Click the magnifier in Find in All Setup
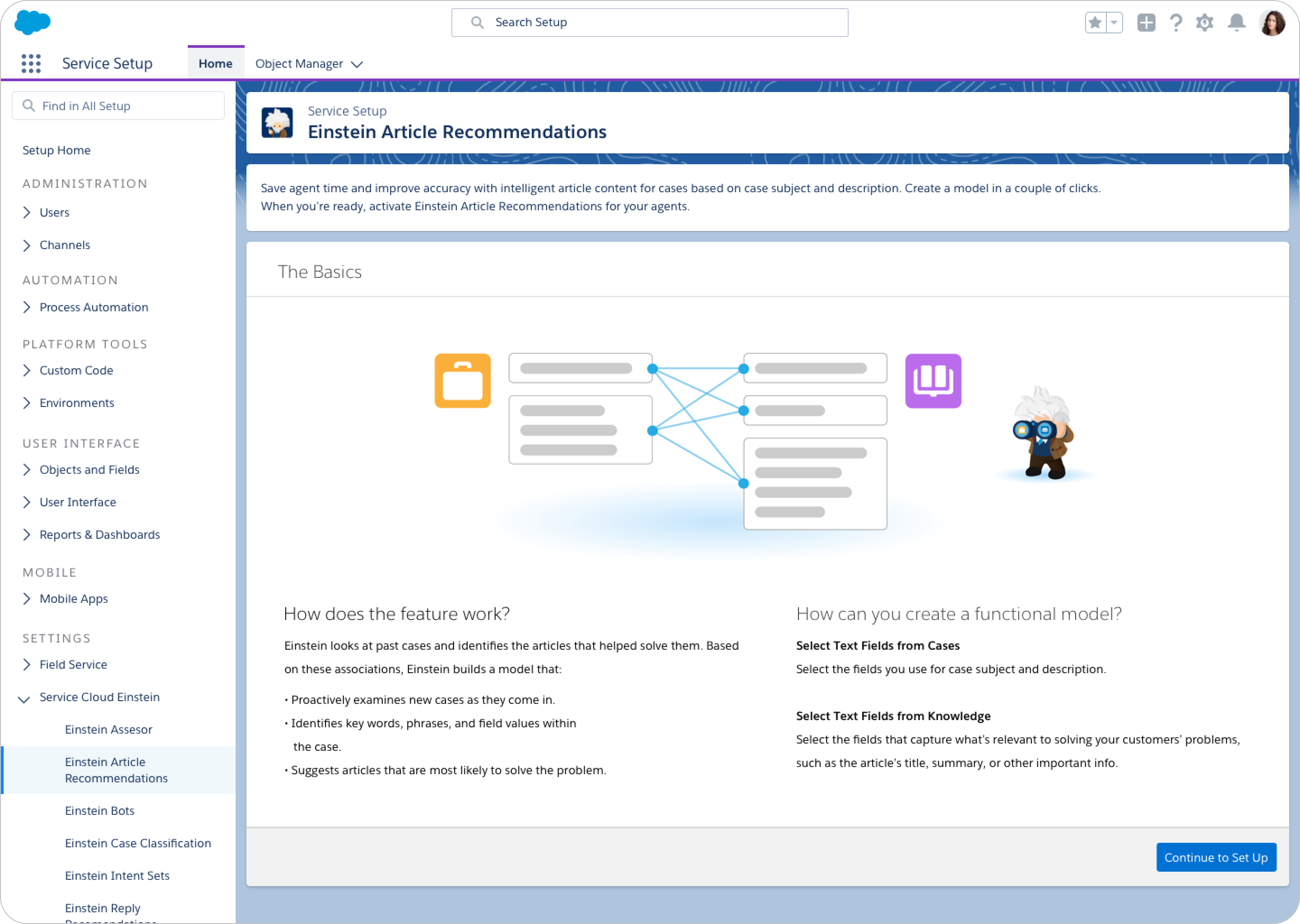The width and height of the screenshot is (1300, 924). pos(28,106)
